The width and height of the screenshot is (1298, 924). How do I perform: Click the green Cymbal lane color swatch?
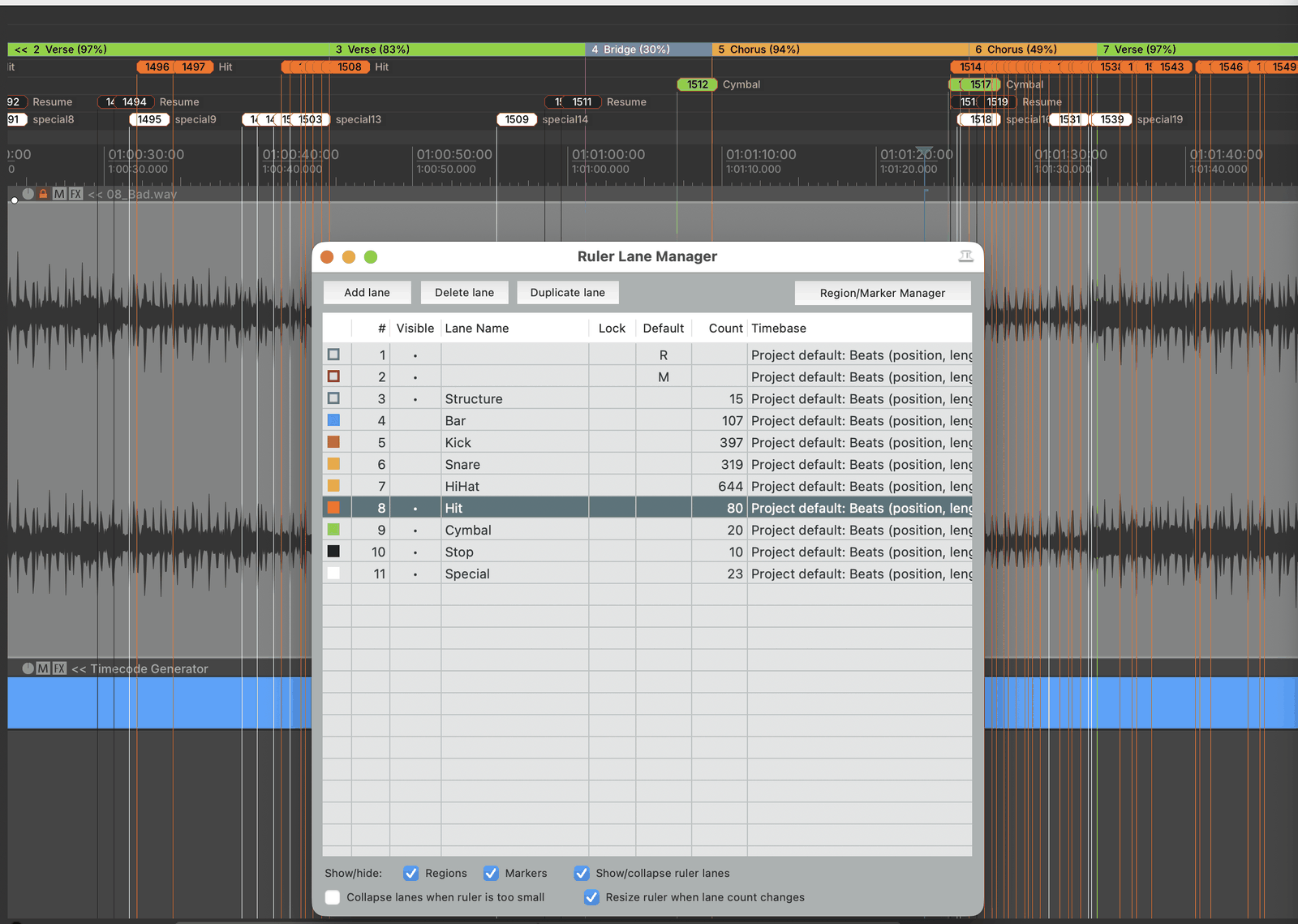click(x=333, y=530)
